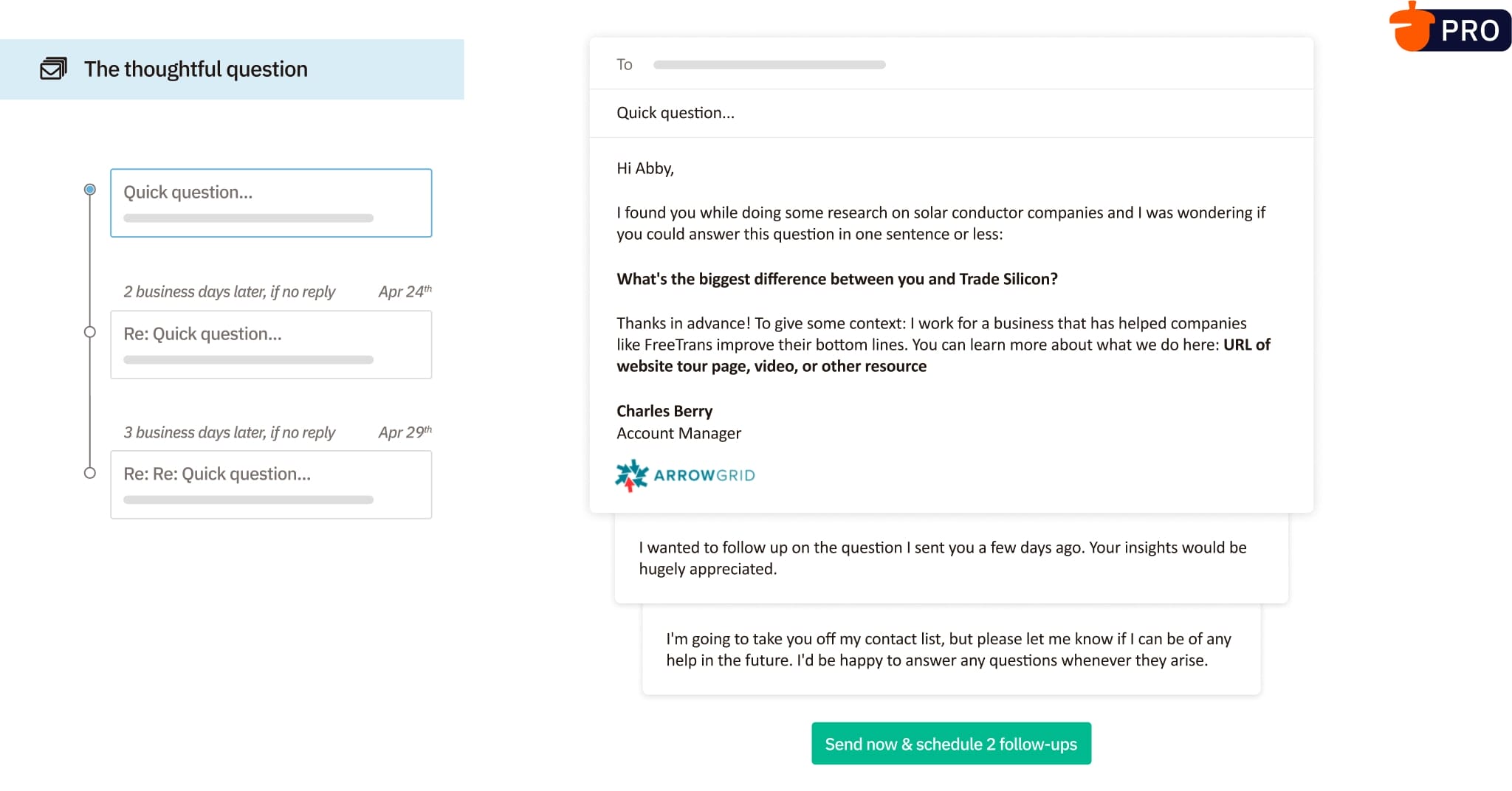Open the "Re: Quick question..." follow-up card

[x=270, y=345]
